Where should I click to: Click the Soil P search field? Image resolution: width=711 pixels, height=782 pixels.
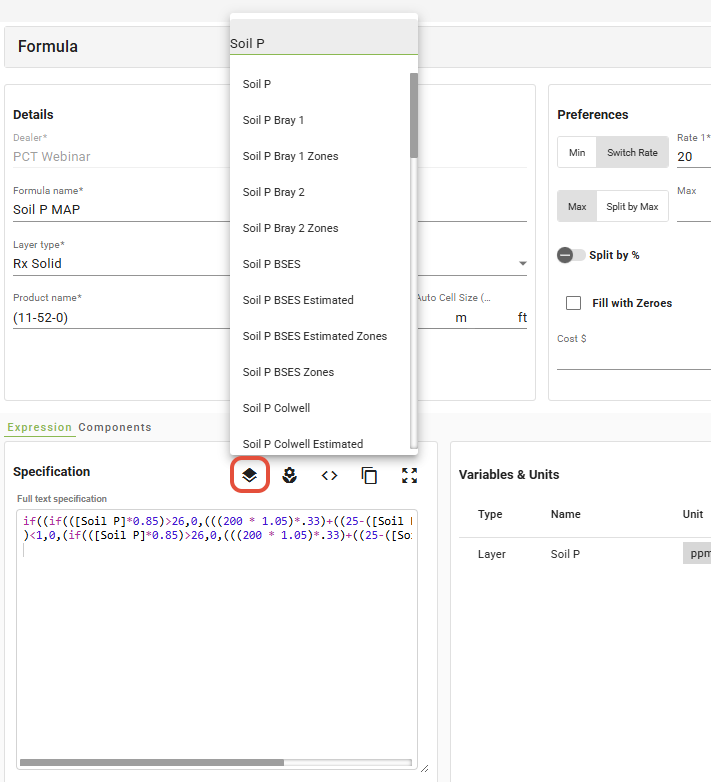click(322, 44)
